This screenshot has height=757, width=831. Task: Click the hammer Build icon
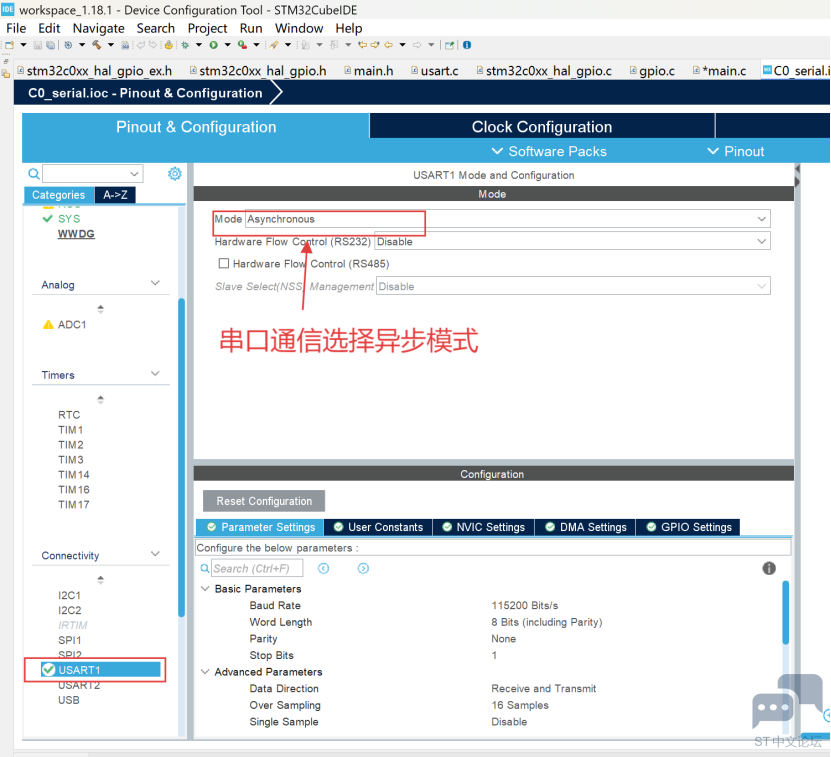(x=96, y=45)
